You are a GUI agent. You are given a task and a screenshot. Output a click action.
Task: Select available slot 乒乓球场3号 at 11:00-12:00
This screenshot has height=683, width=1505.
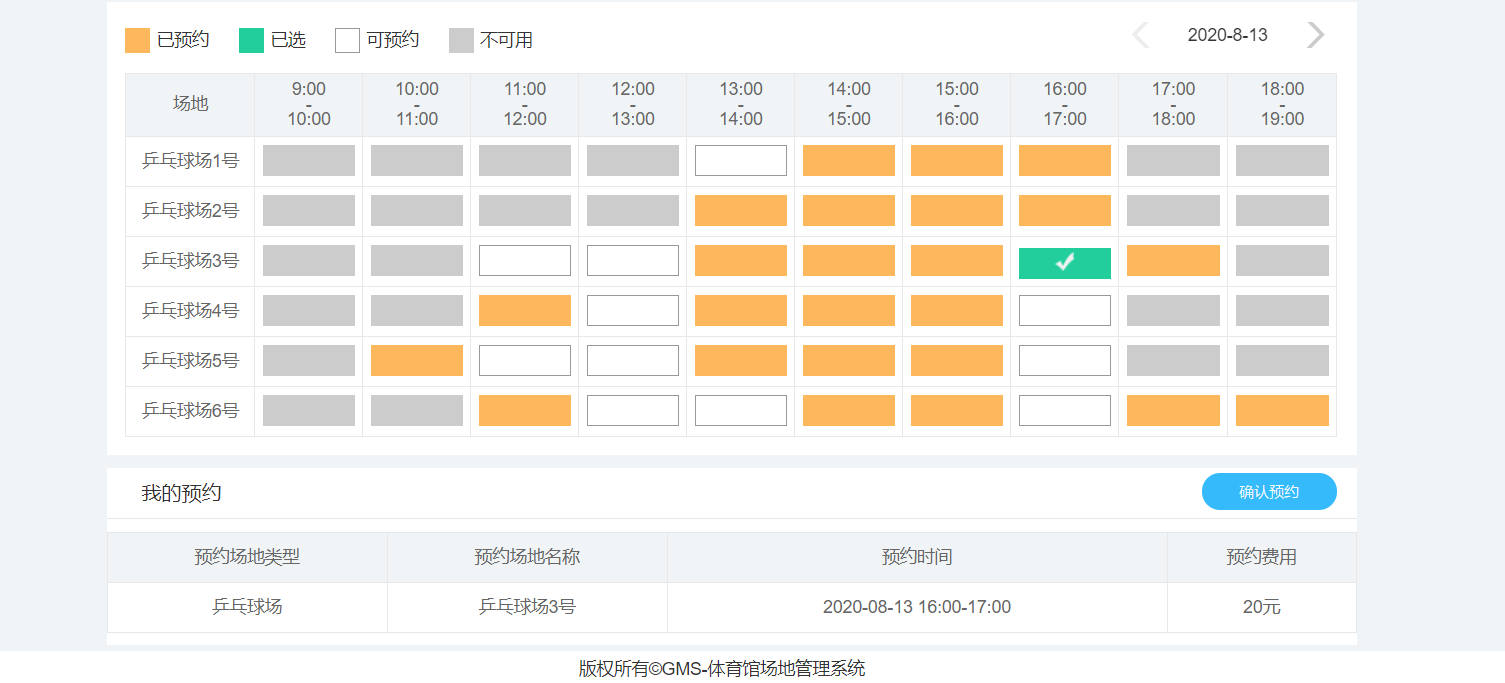(525, 261)
